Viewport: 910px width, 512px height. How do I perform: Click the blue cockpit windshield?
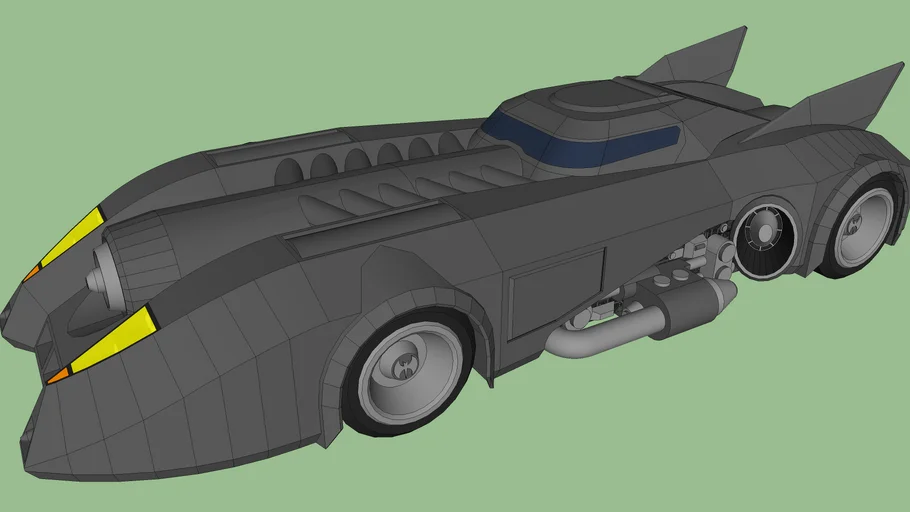pos(579,140)
